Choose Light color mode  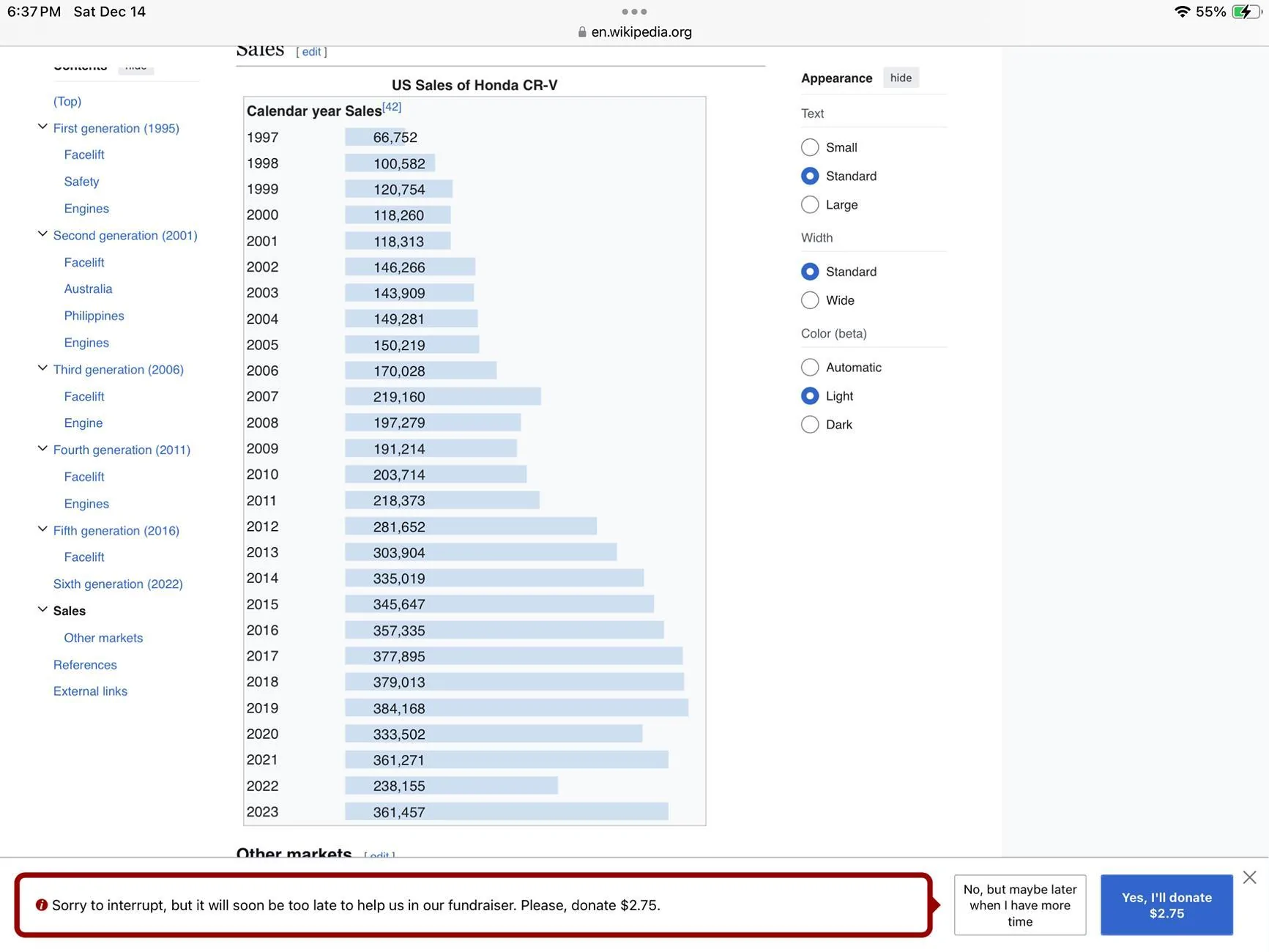pyautogui.click(x=810, y=395)
